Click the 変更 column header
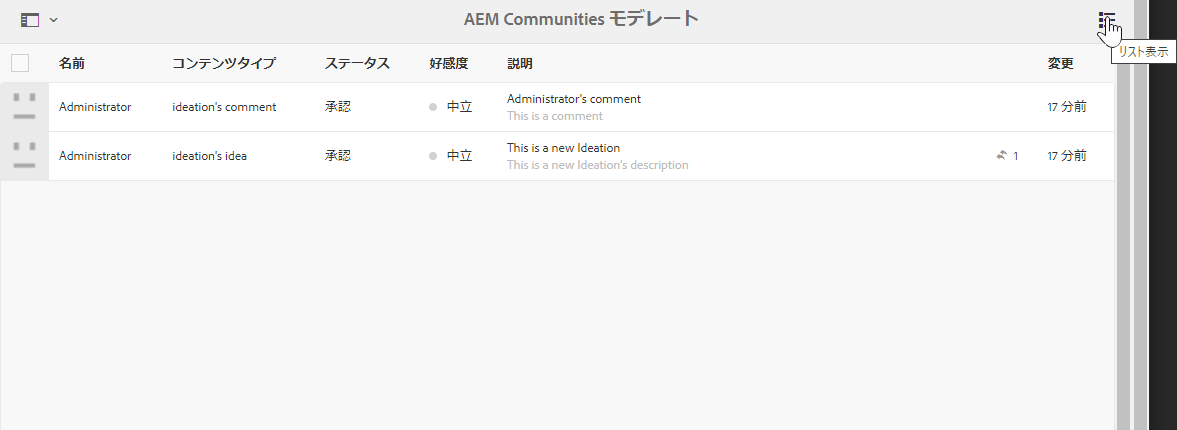1177x430 pixels. click(x=1061, y=63)
